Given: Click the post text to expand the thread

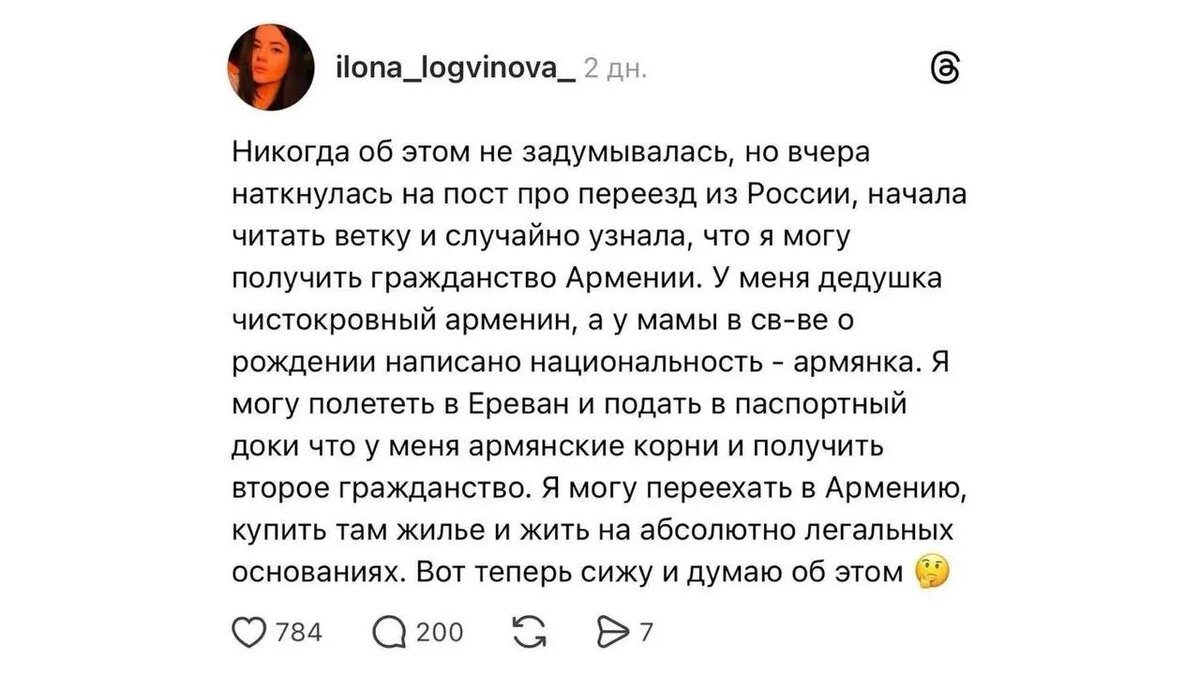Looking at the screenshot, I should point(580,360).
